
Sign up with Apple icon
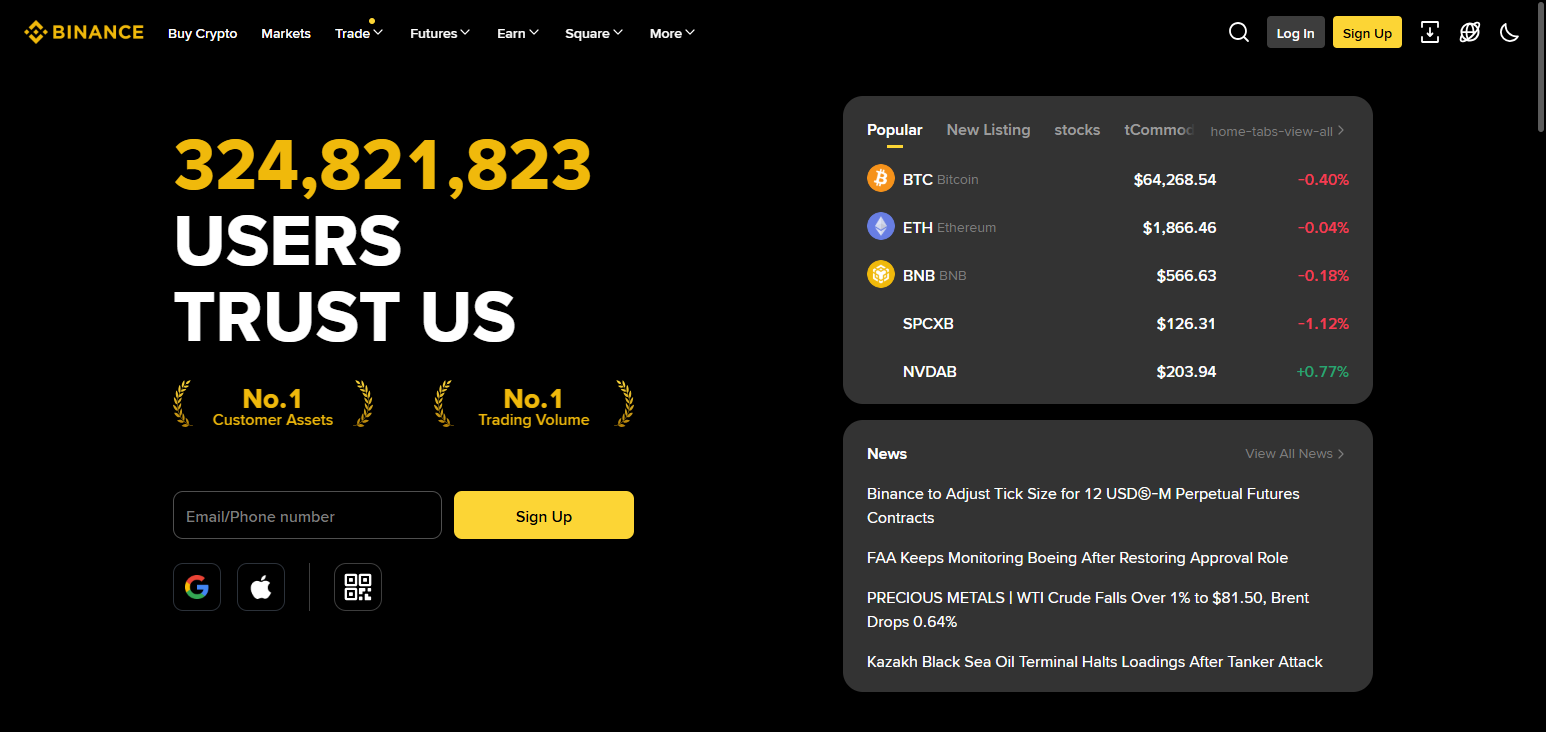261,587
